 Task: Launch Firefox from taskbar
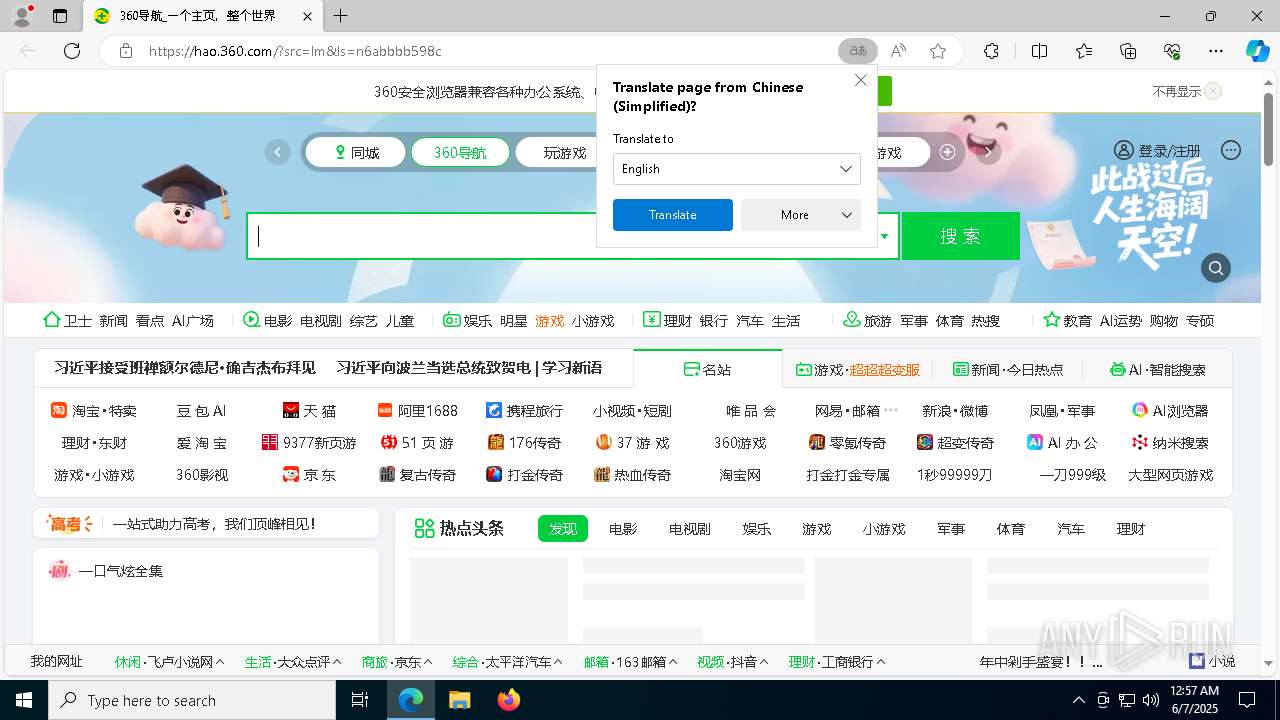509,700
